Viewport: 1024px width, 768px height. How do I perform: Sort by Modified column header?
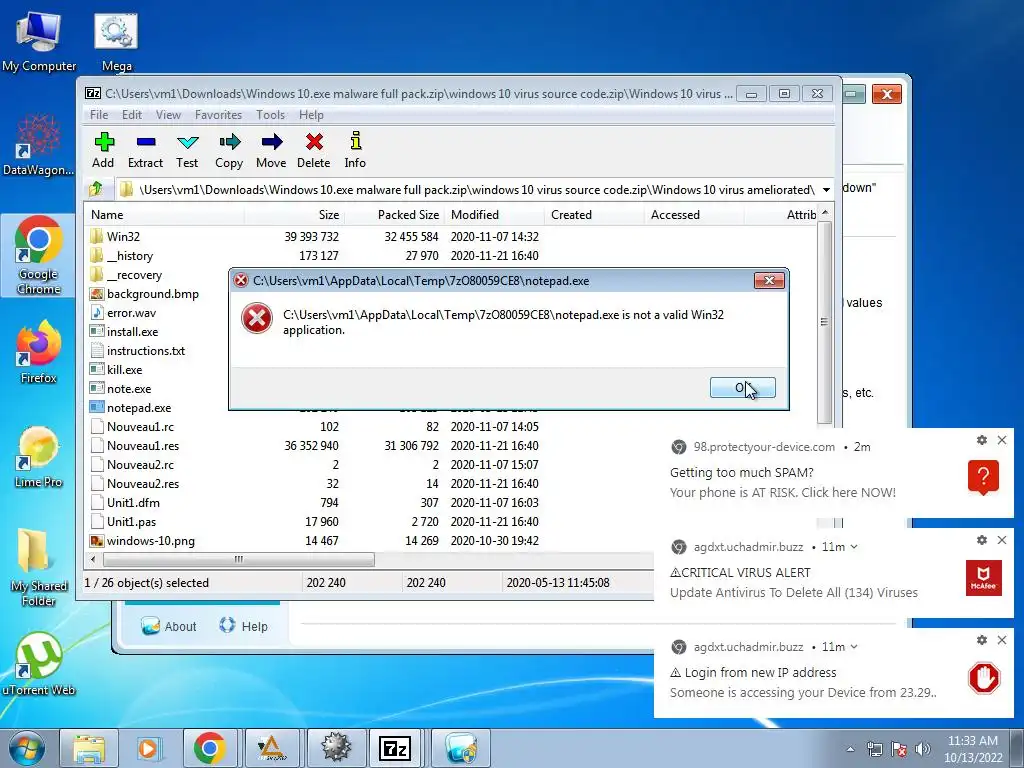pyautogui.click(x=494, y=215)
